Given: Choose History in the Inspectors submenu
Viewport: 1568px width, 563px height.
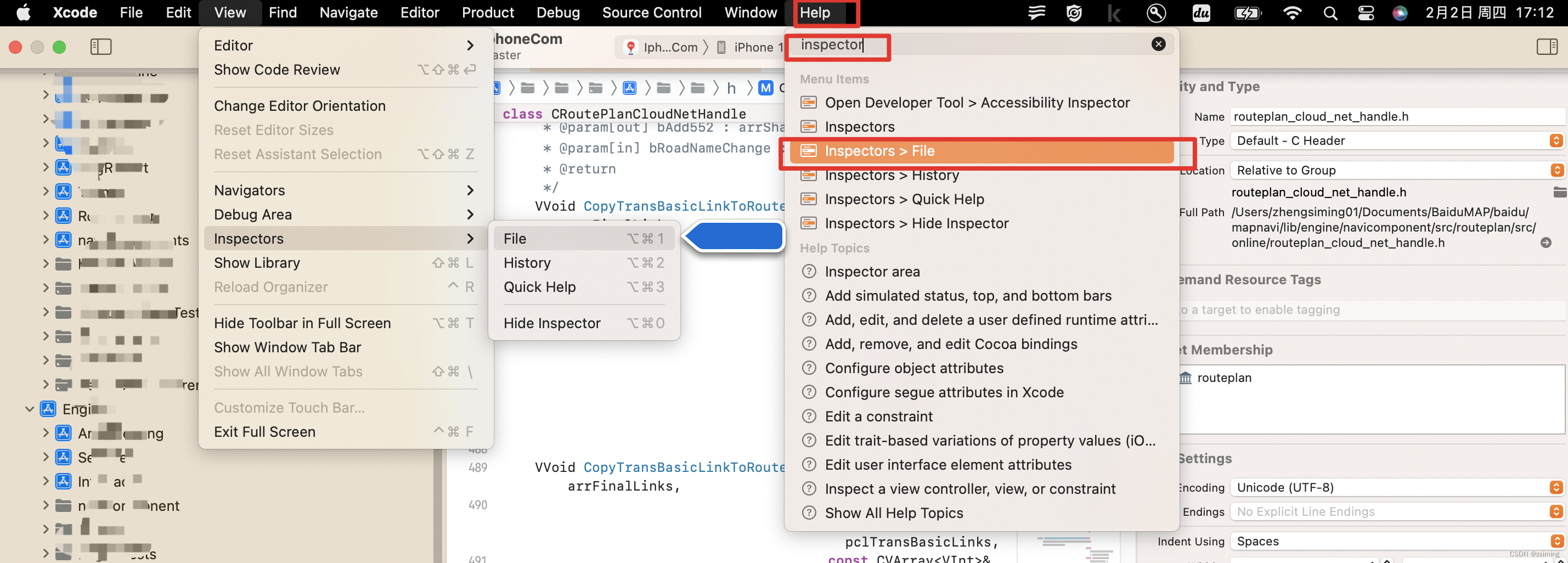Looking at the screenshot, I should (x=583, y=263).
